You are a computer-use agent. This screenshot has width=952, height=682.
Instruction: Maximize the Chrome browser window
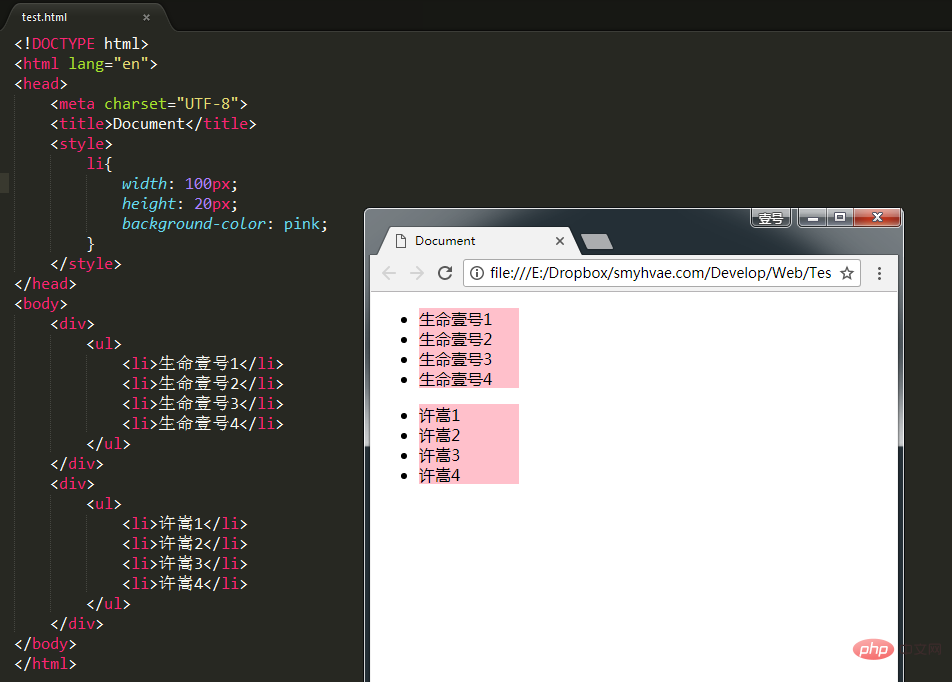coord(840,217)
